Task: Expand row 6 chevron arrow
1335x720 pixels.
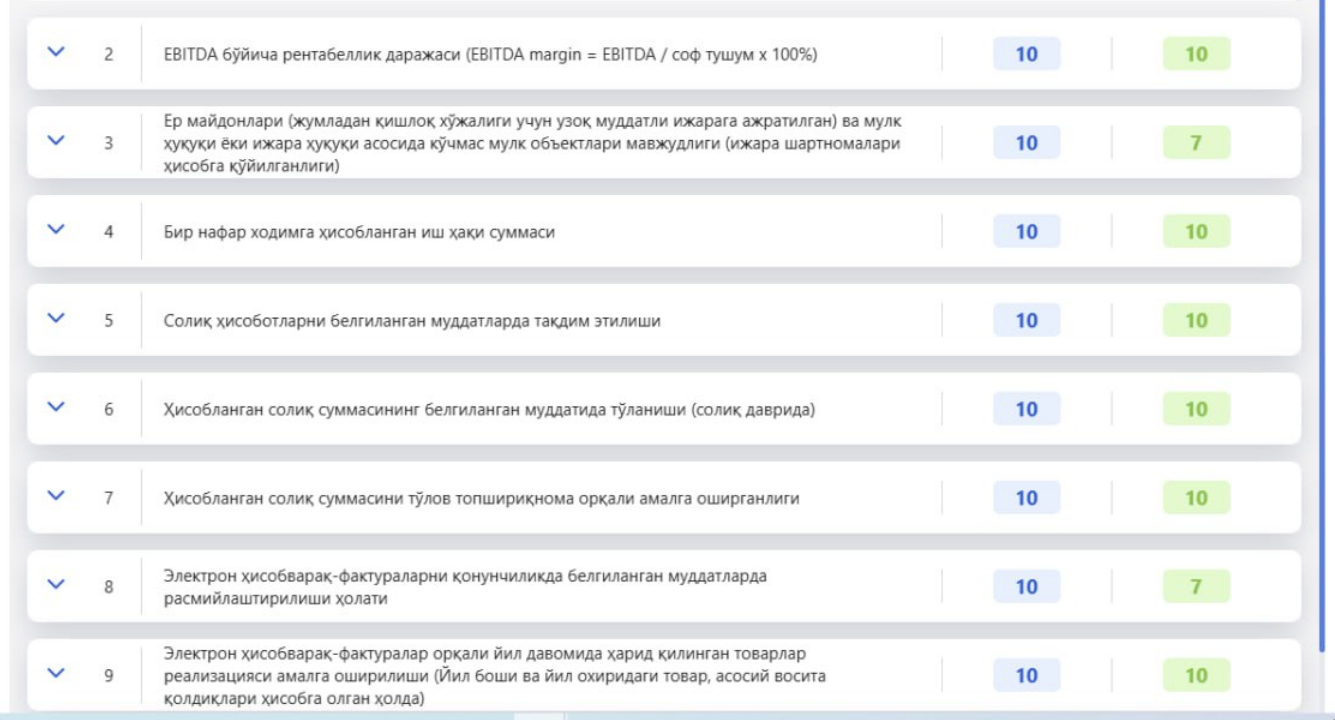Action: [56, 408]
